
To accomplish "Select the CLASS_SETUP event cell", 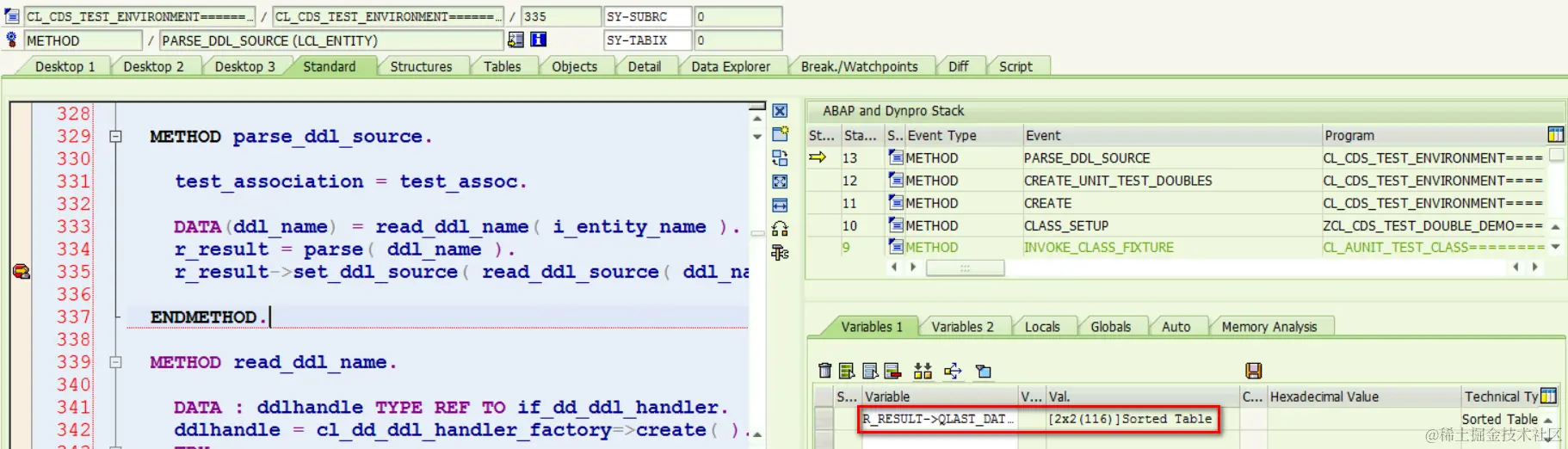I will point(1171,225).
